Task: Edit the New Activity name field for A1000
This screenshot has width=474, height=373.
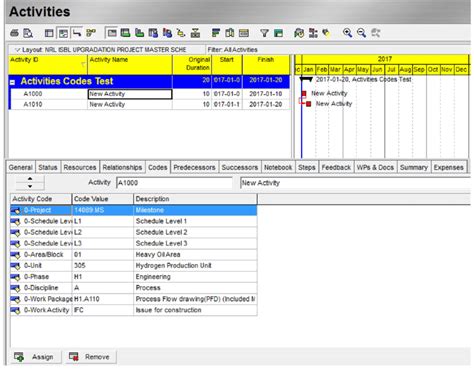Action: 130,94
